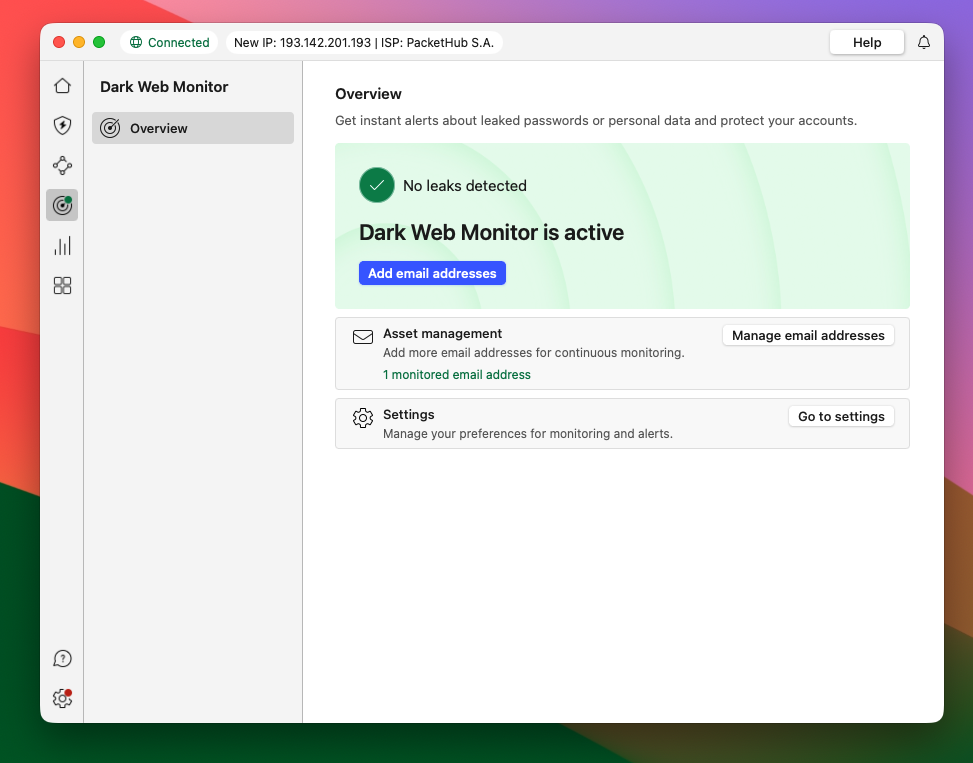Click the 1 monitored email address link

point(457,375)
